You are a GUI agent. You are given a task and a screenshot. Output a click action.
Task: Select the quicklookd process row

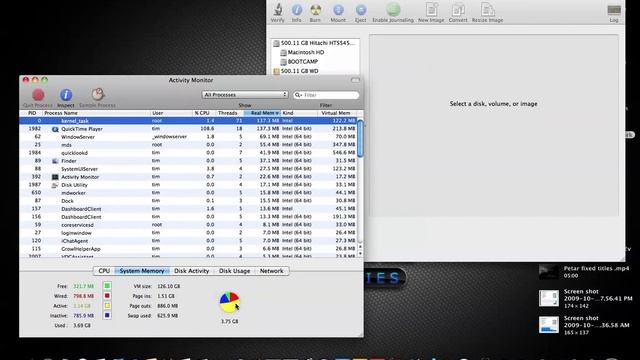pyautogui.click(x=188, y=153)
